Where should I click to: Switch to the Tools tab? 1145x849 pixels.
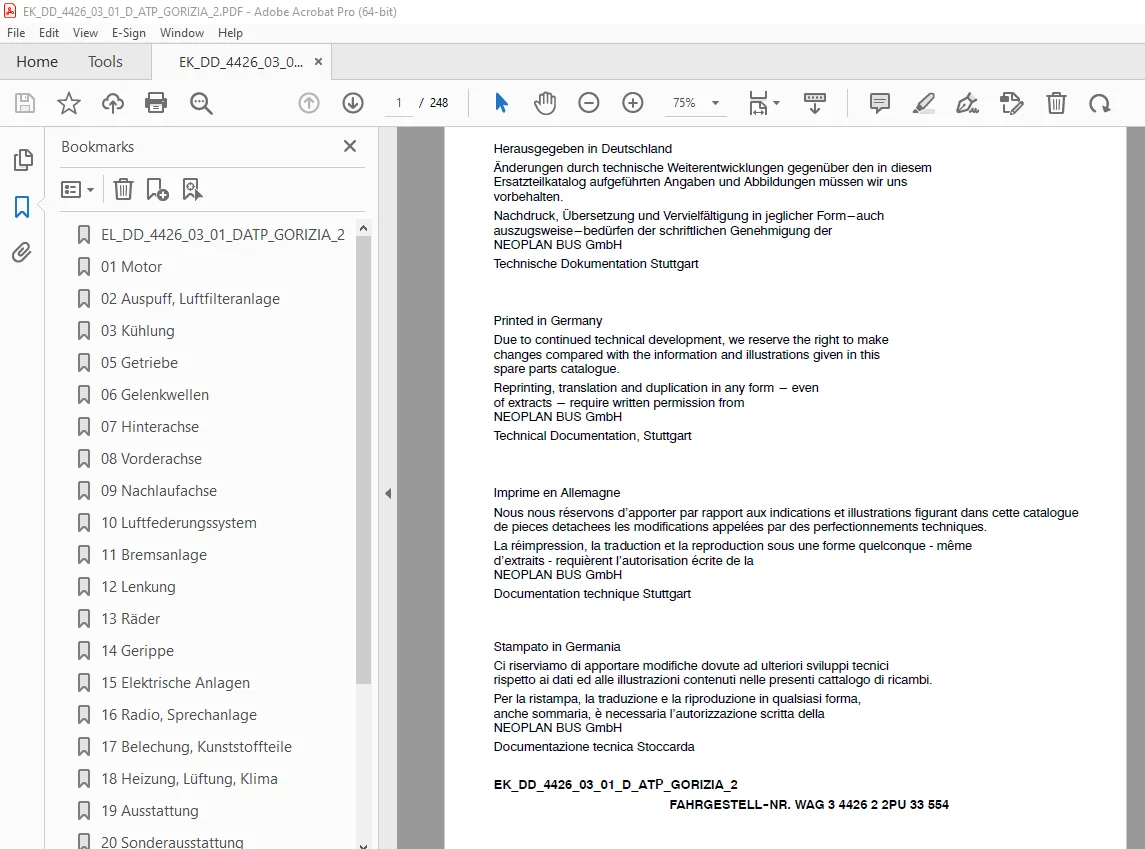coord(105,62)
